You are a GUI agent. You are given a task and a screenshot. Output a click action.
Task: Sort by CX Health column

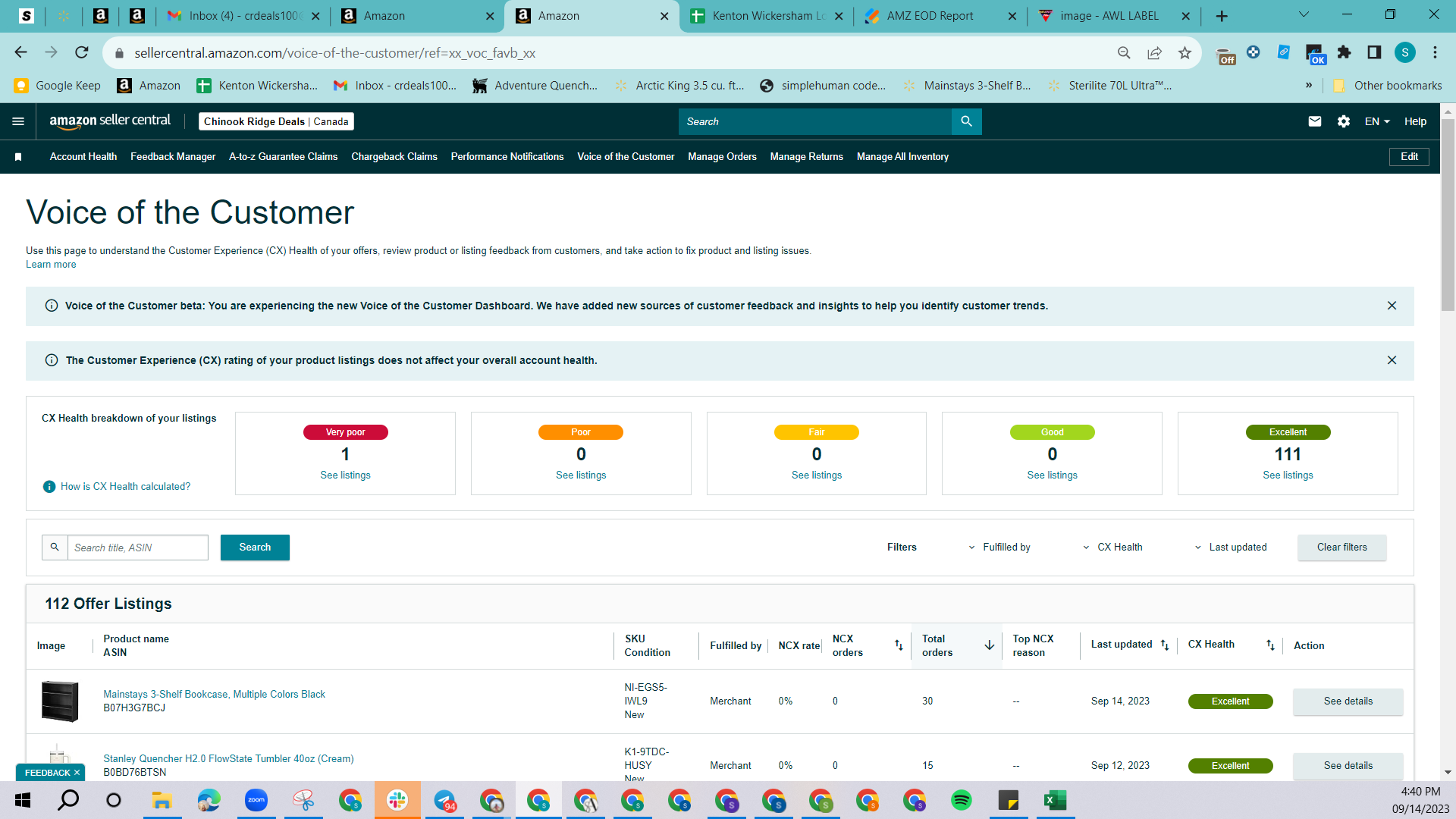pyautogui.click(x=1270, y=645)
